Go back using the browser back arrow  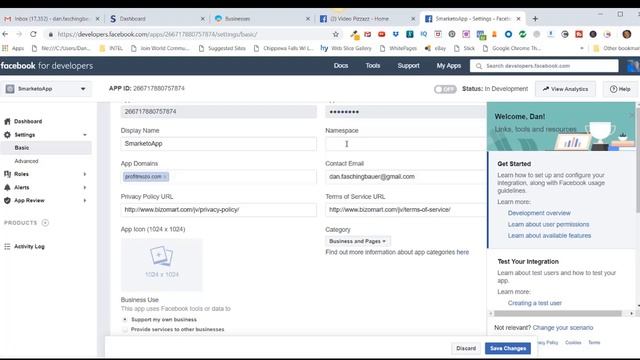tap(5, 34)
